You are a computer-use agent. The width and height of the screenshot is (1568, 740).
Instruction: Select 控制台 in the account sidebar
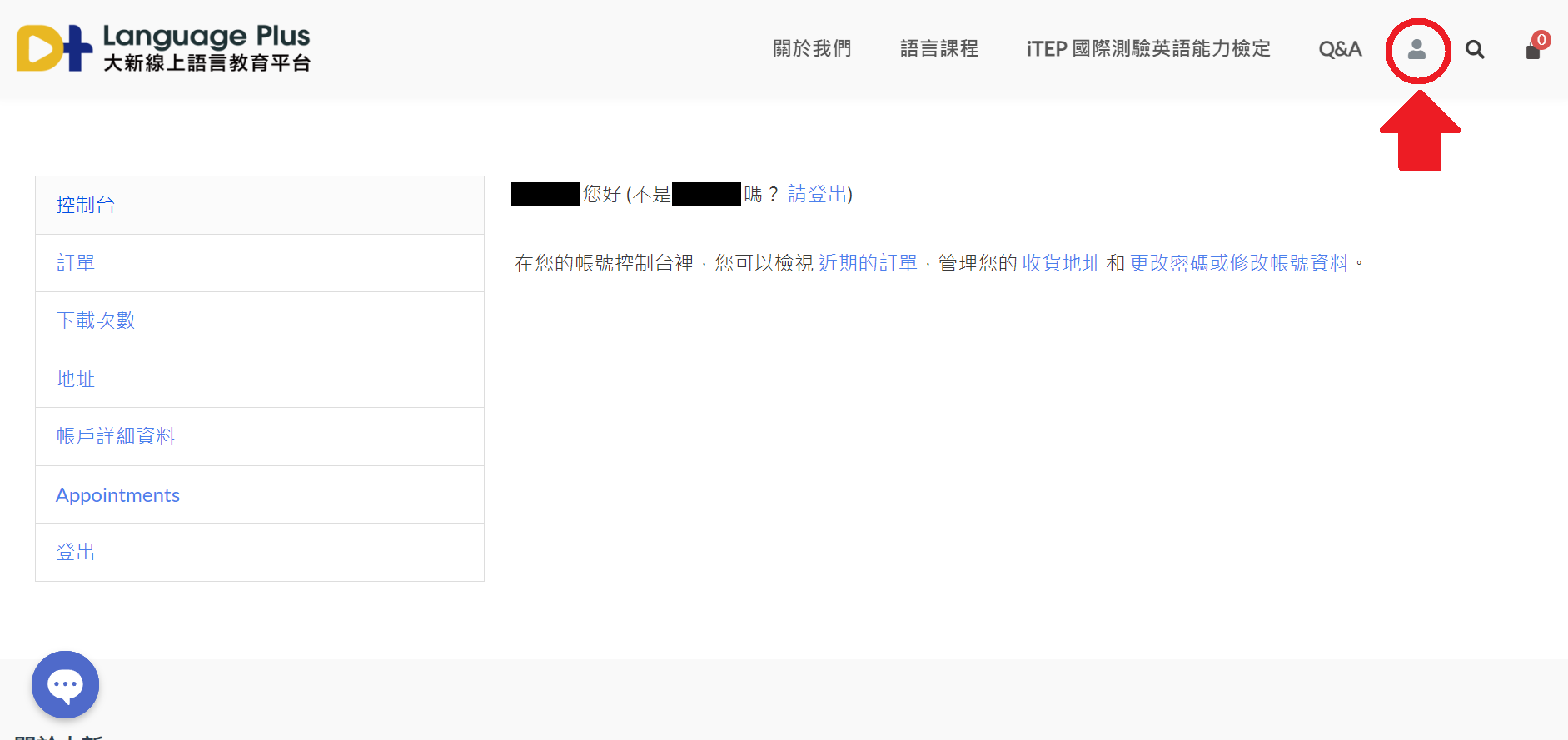click(x=86, y=205)
